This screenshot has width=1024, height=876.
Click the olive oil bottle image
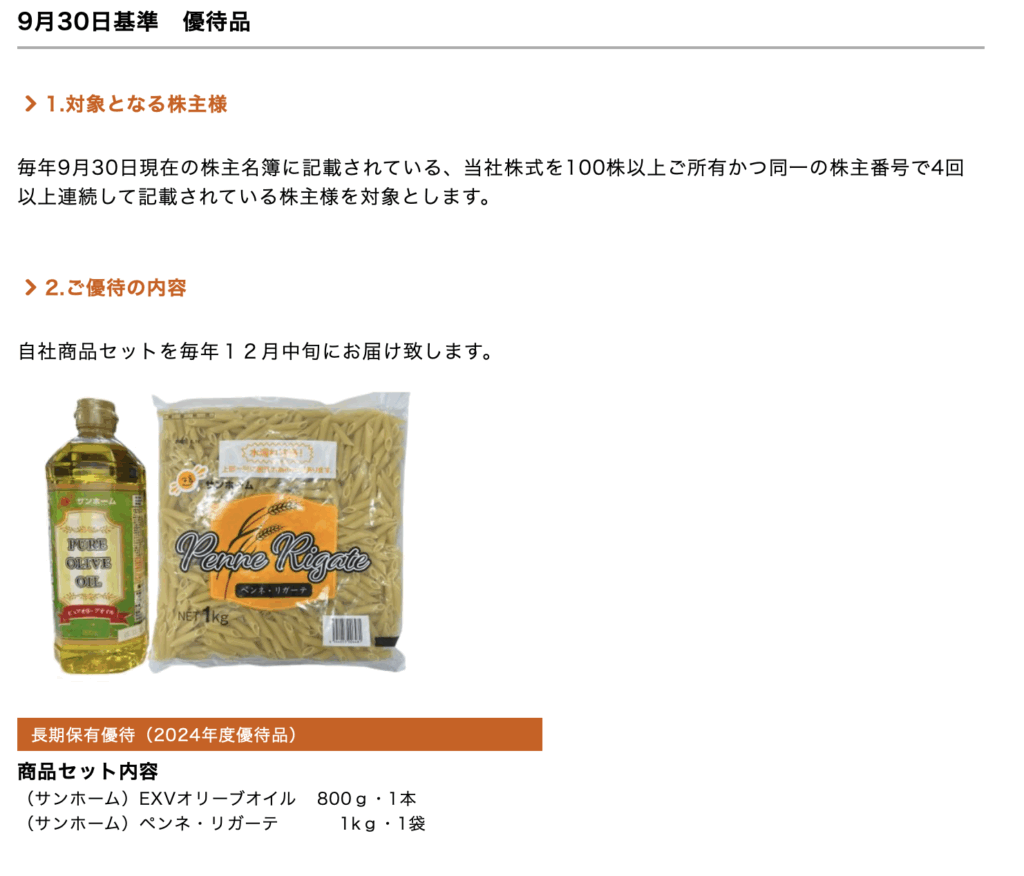97,536
